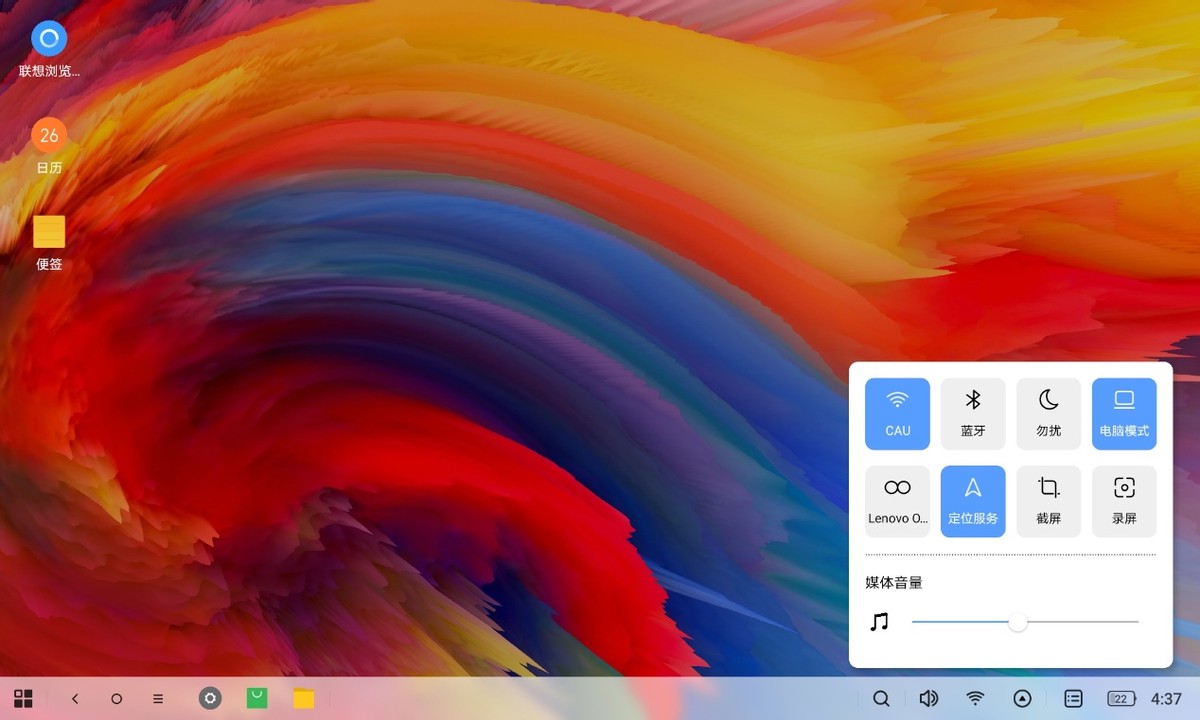Viewport: 1200px width, 720px height.
Task: Open the 便签 sticky notes desktop icon
Action: click(49, 232)
